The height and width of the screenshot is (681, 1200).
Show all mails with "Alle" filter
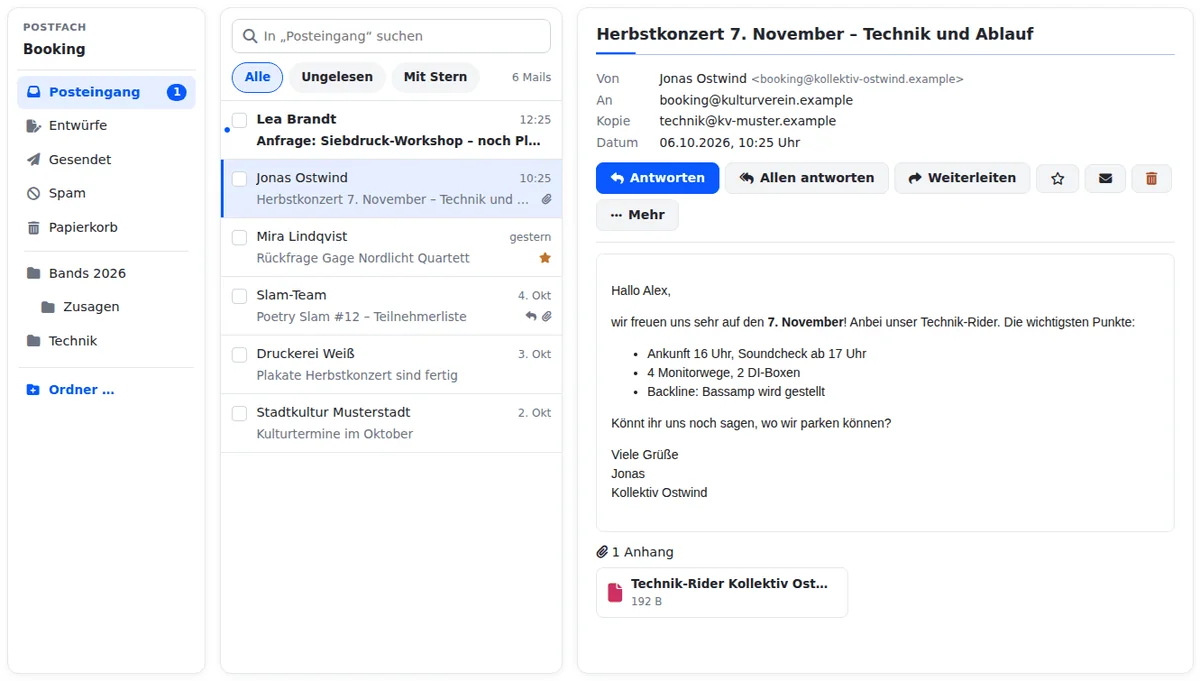coord(257,77)
